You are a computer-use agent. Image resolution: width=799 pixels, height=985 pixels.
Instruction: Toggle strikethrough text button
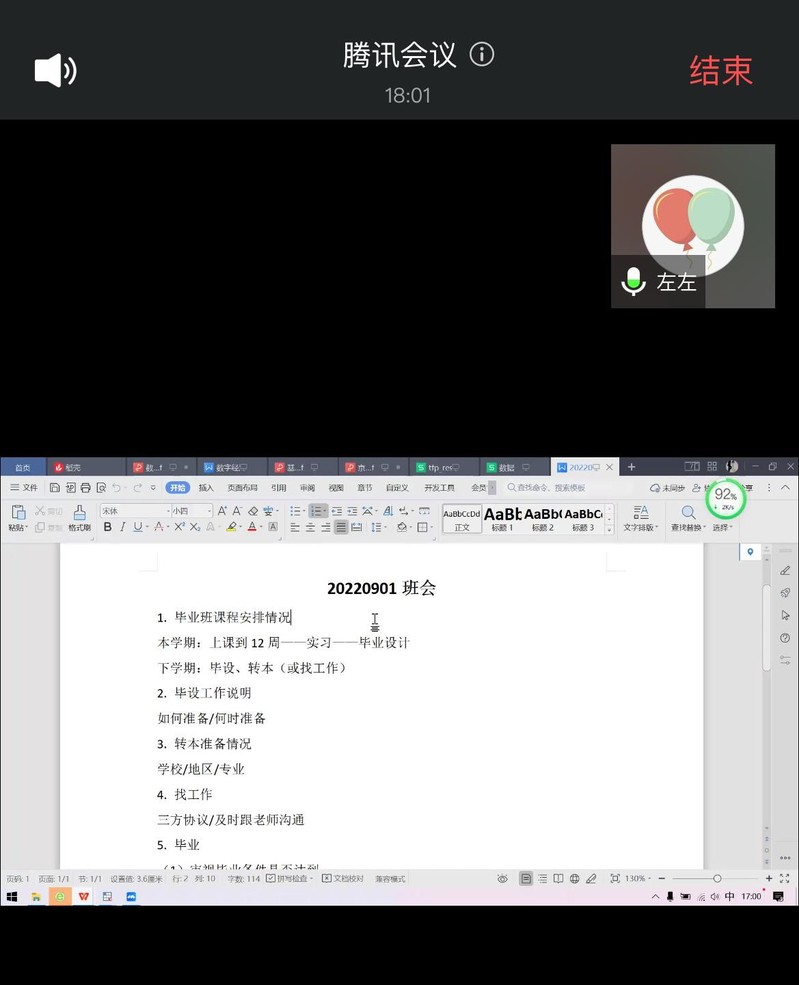click(159, 527)
